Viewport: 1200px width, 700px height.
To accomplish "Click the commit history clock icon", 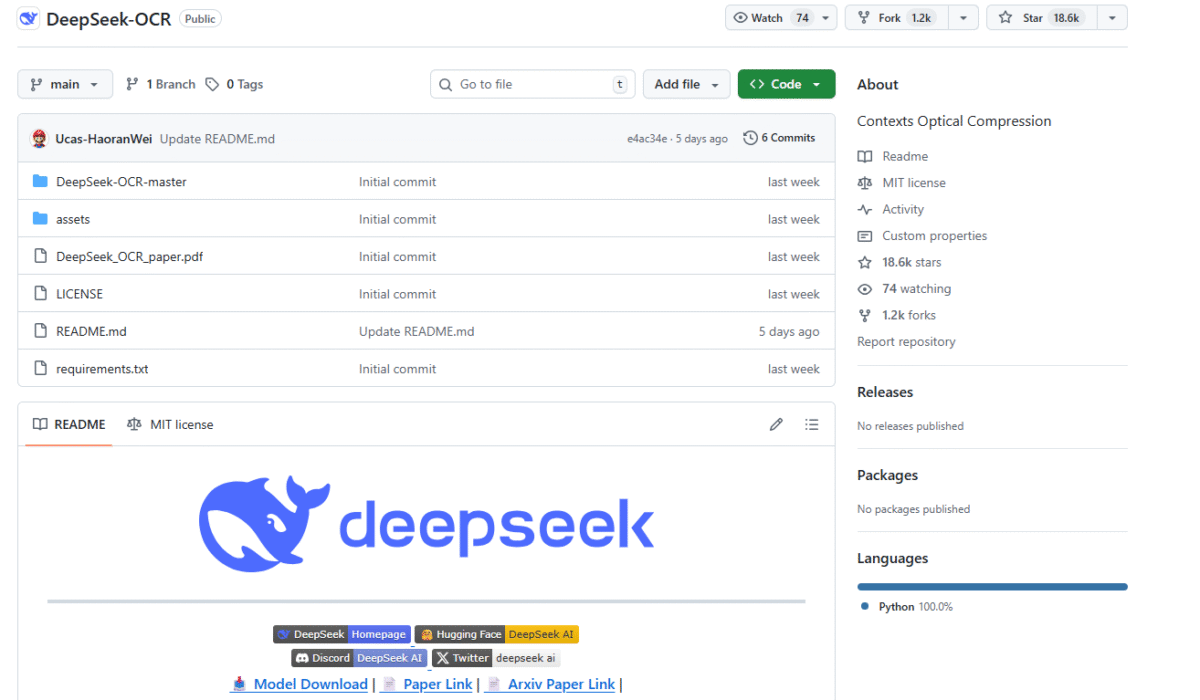I will click(x=750, y=138).
